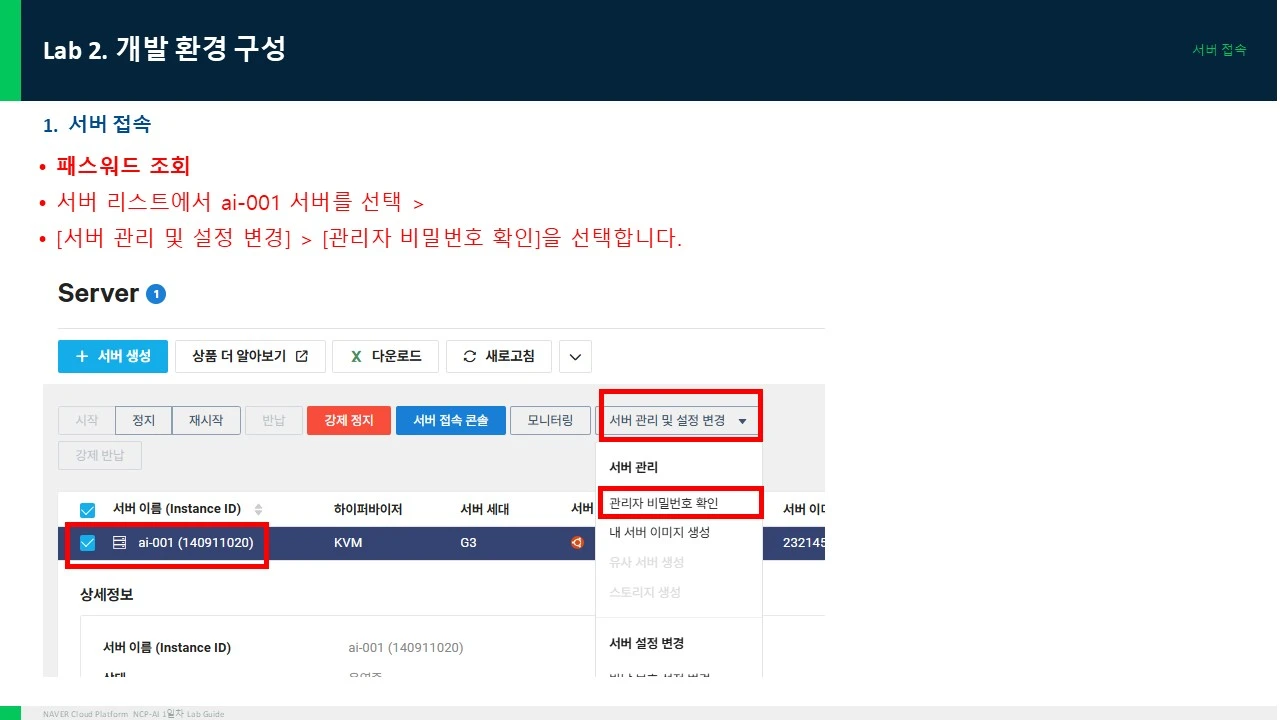Viewport: 1280px width, 720px height.
Task: Click the 서버 관리 menu section header
Action: [634, 467]
